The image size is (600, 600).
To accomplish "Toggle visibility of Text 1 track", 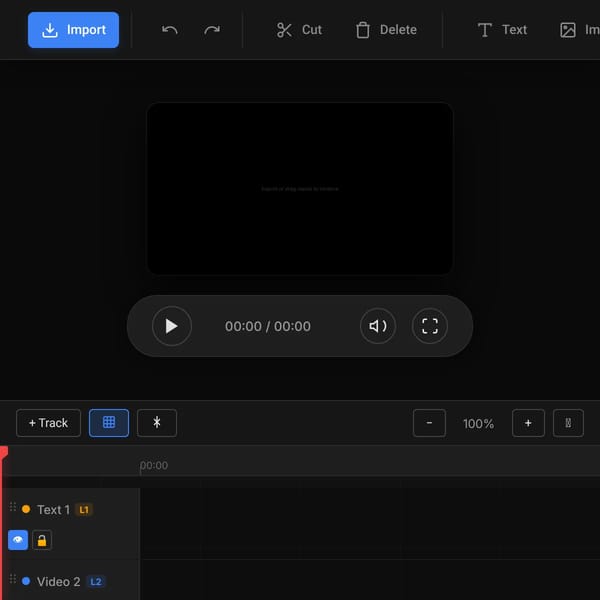I will 18,540.
